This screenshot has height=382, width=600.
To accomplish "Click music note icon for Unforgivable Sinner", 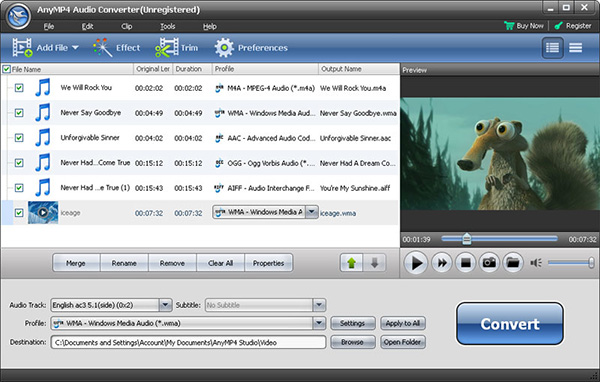I will (x=43, y=137).
